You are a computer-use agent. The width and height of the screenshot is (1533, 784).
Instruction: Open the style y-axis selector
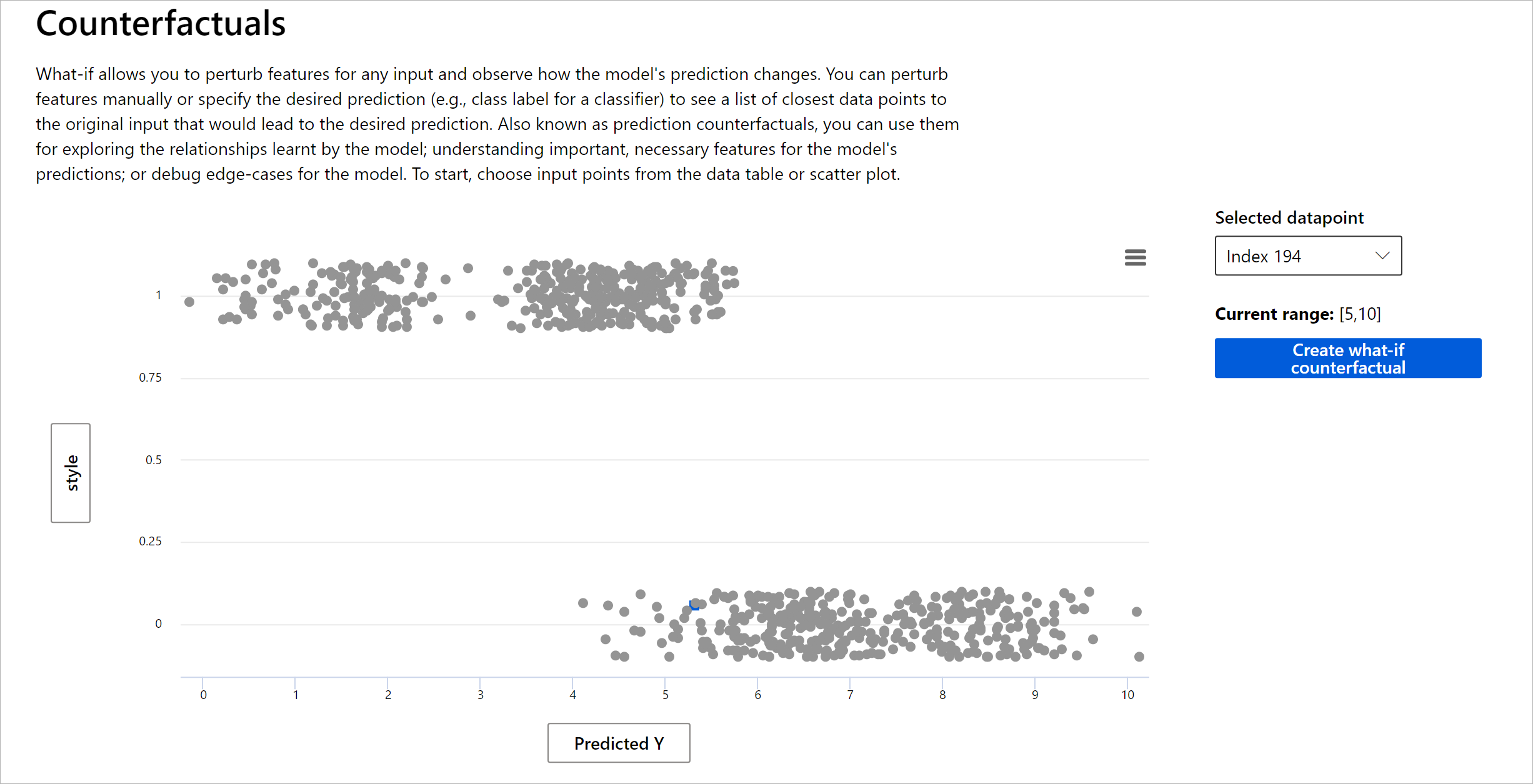tap(71, 472)
